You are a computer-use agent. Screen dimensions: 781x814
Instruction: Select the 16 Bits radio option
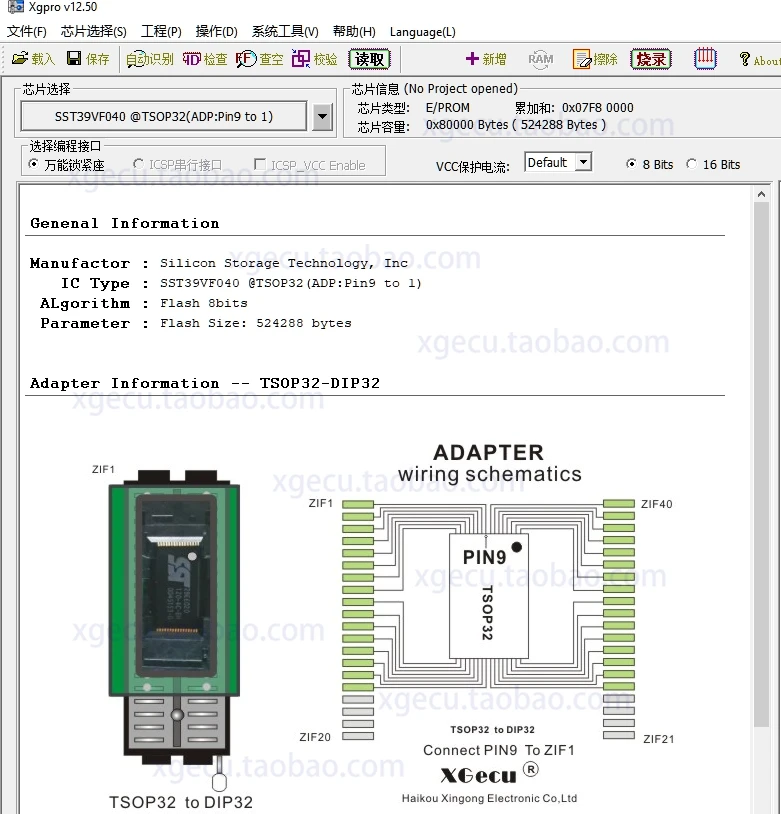pyautogui.click(x=692, y=164)
